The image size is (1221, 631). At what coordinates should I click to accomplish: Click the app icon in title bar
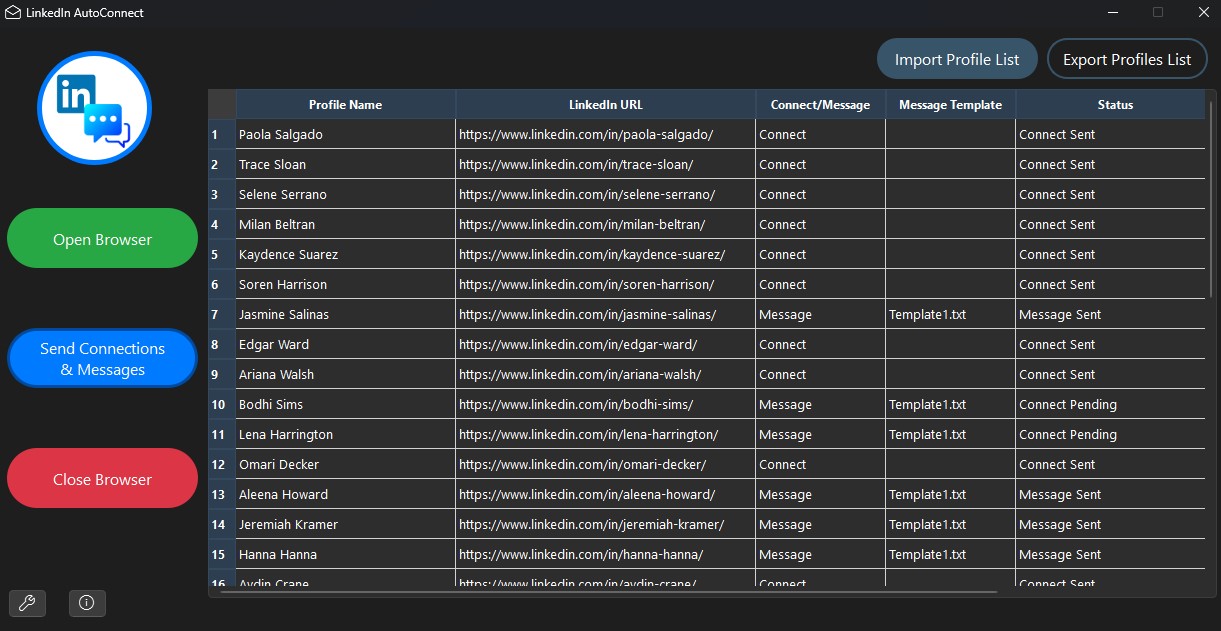tap(13, 13)
